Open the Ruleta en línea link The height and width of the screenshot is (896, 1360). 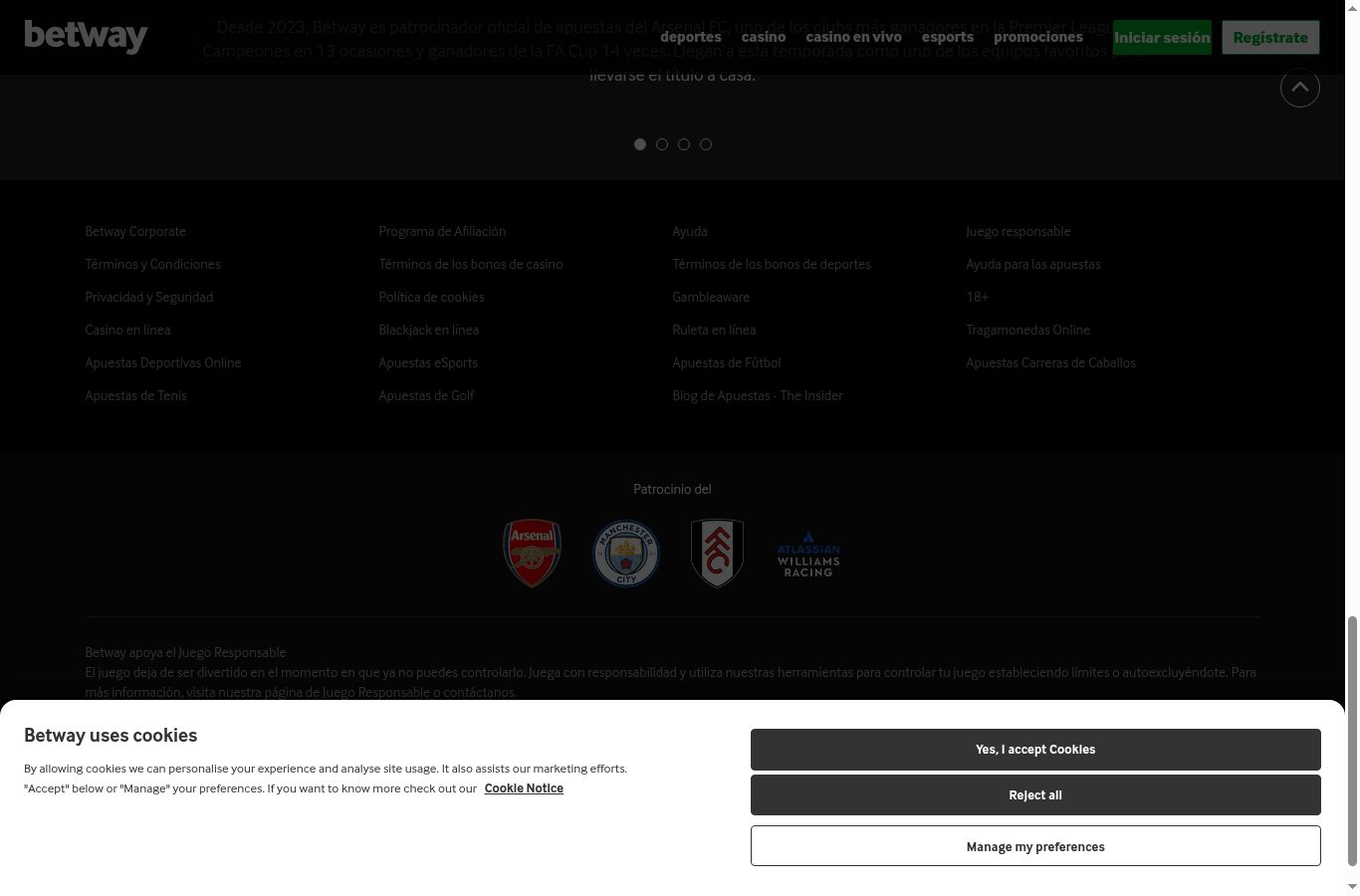pos(714,330)
